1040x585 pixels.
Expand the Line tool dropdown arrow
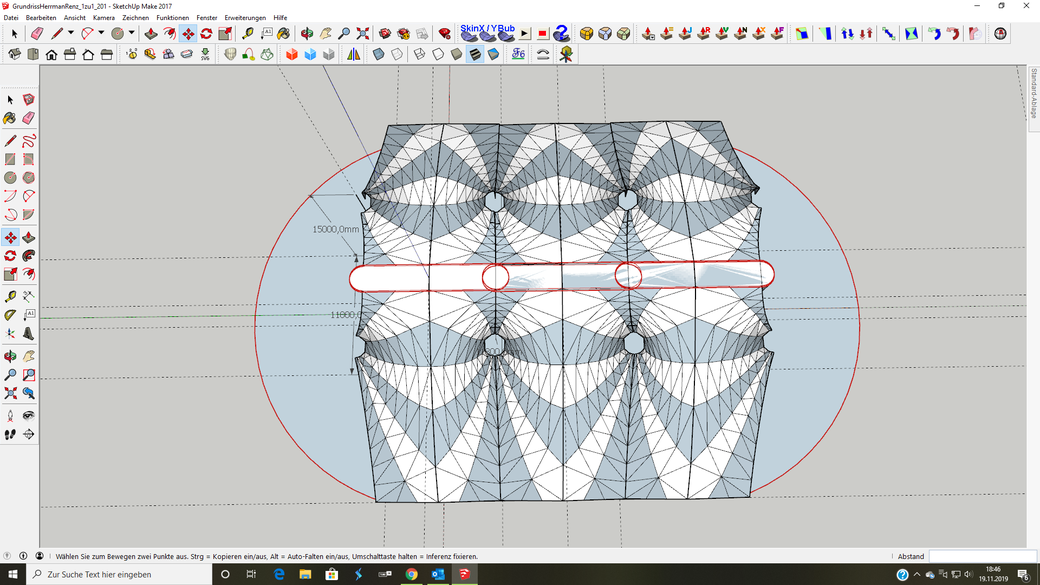click(x=71, y=33)
